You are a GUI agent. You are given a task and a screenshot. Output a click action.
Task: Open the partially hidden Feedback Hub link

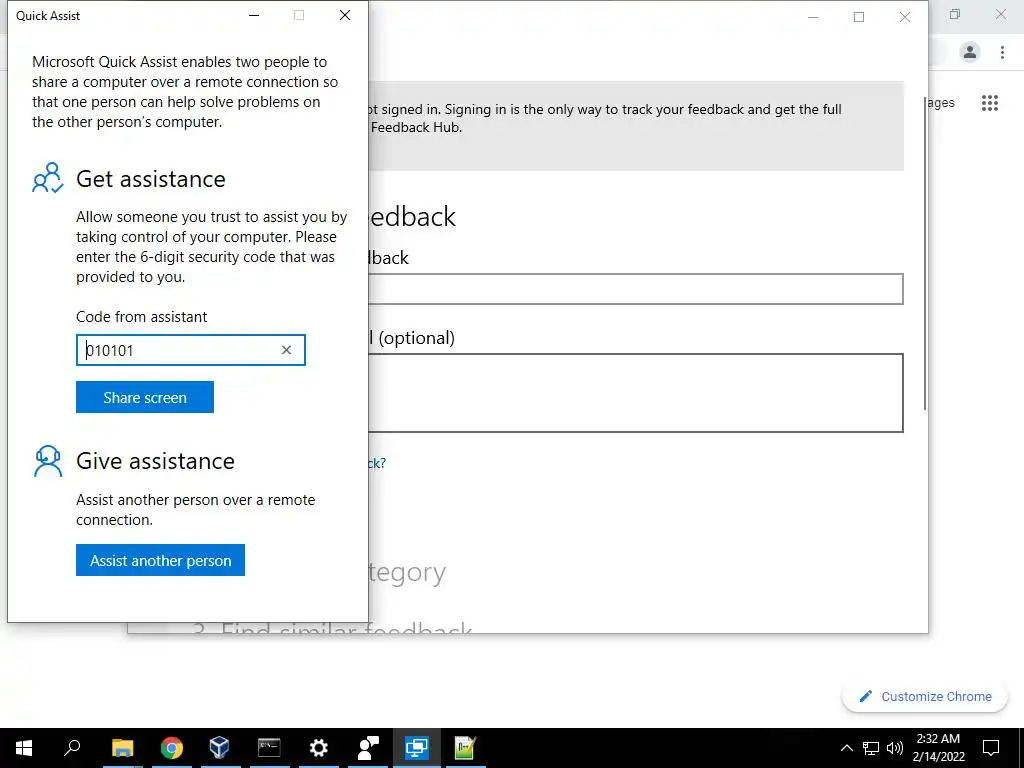coord(377,463)
